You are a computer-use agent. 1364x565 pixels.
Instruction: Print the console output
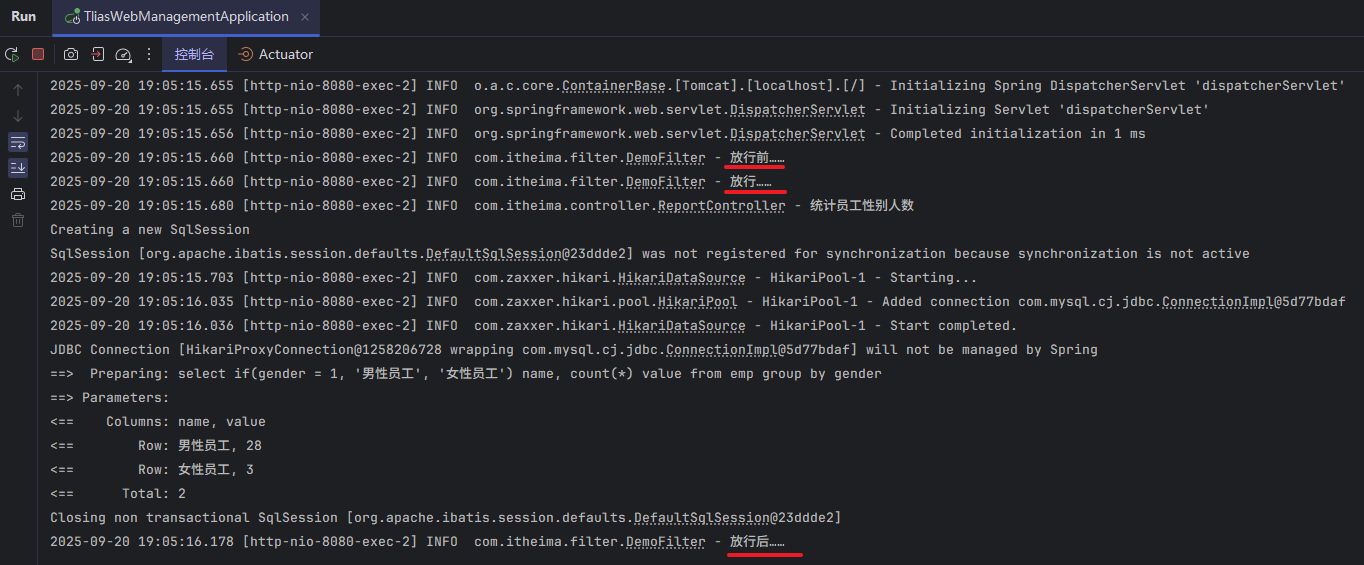click(18, 194)
